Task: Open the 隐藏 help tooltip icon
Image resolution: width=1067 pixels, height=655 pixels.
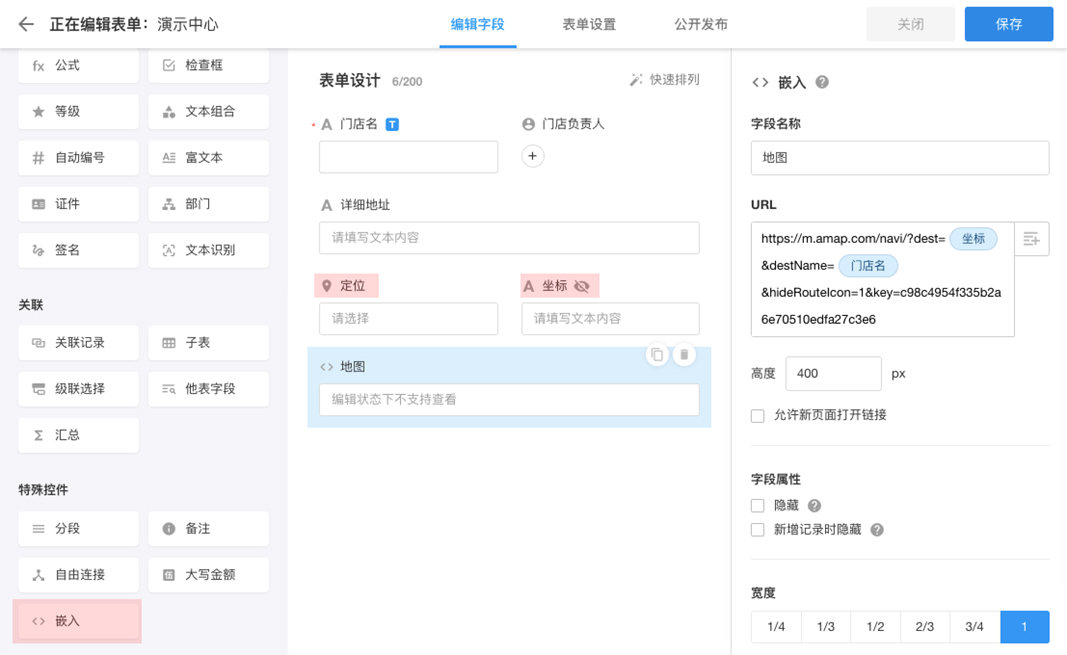Action: point(815,505)
